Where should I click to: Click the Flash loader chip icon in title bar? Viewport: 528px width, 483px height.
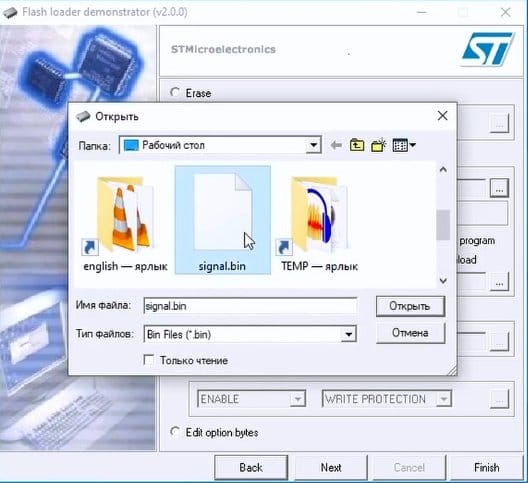[x=10, y=12]
